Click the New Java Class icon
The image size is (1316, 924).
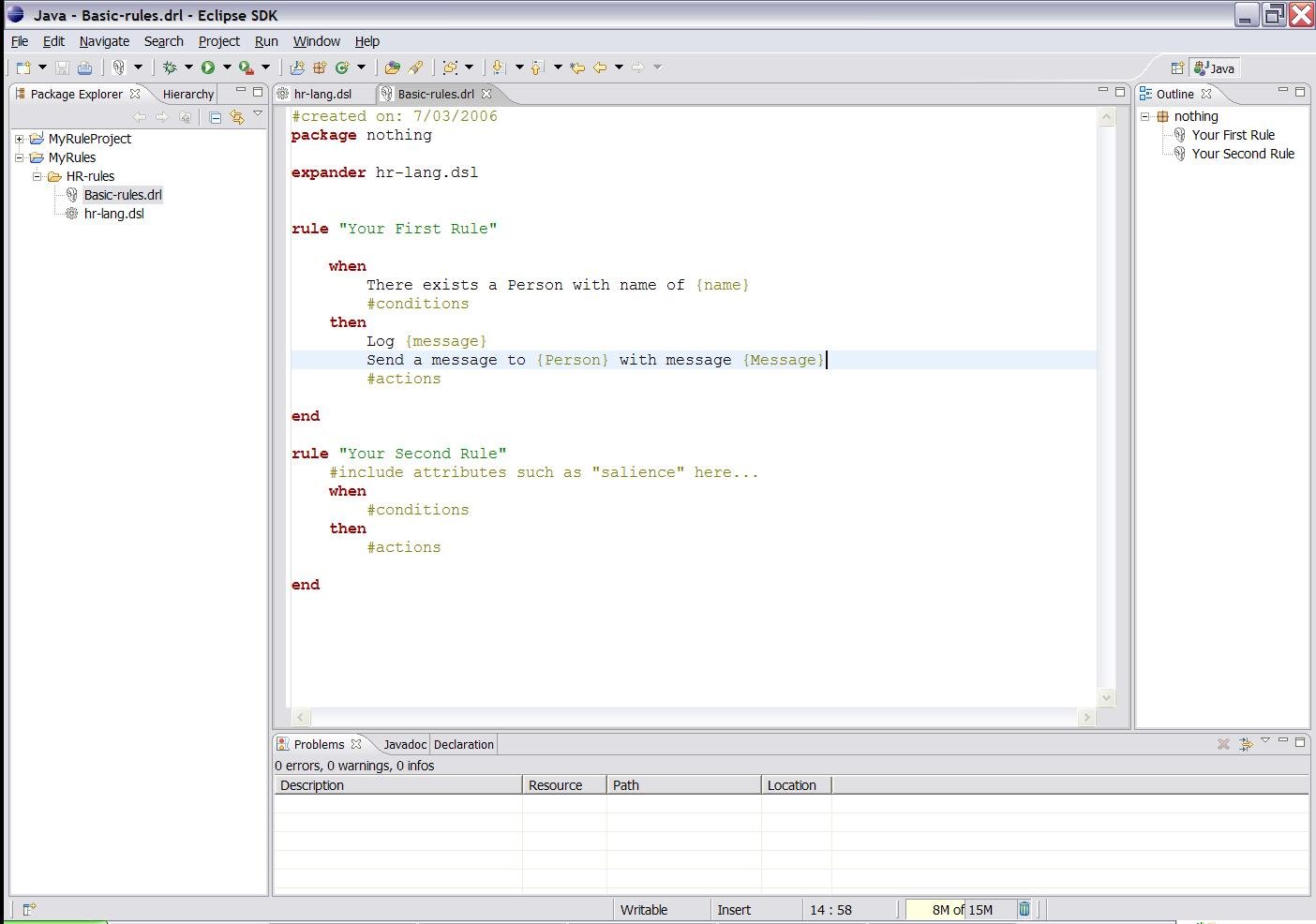coord(341,67)
